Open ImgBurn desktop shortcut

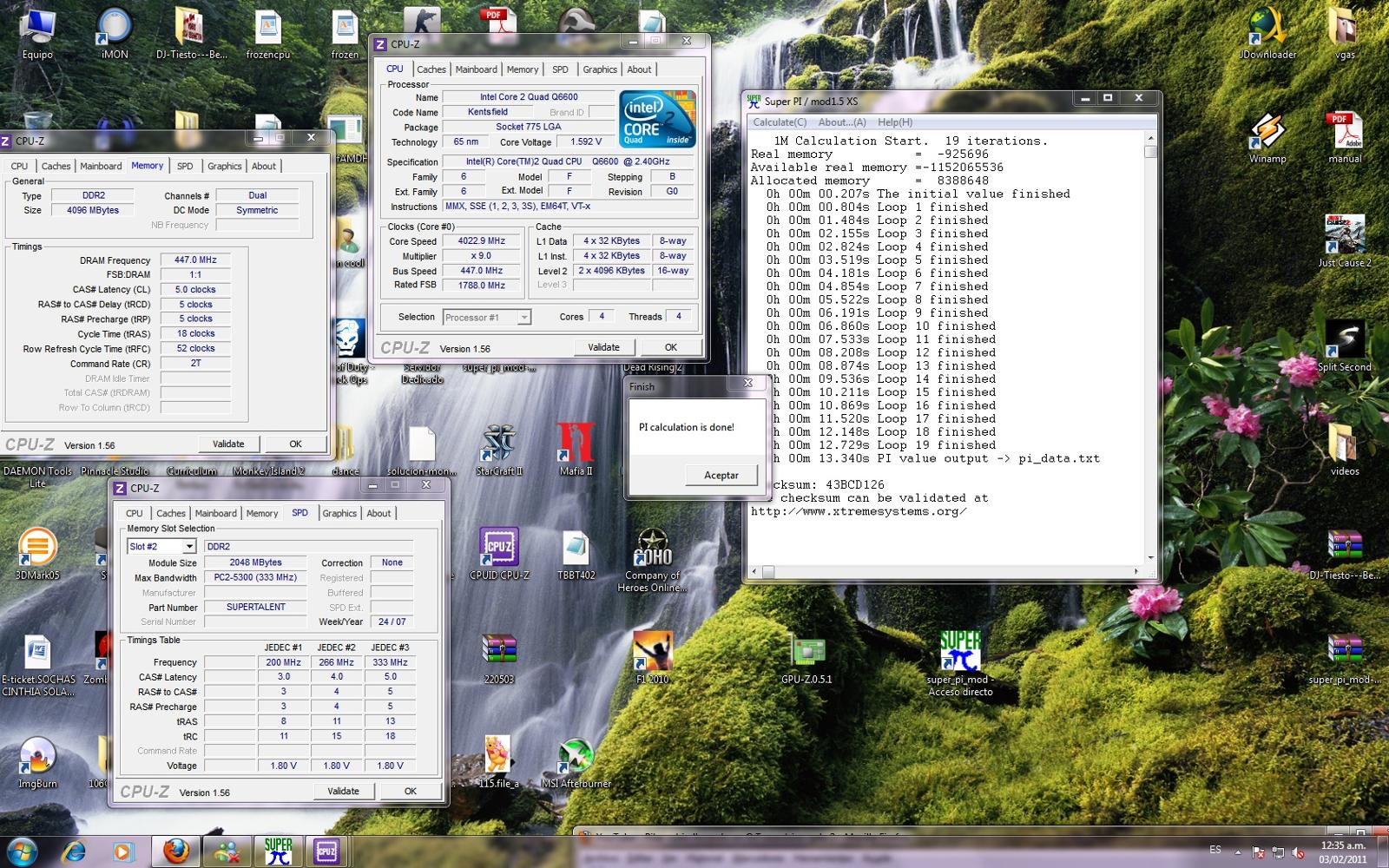point(37,762)
